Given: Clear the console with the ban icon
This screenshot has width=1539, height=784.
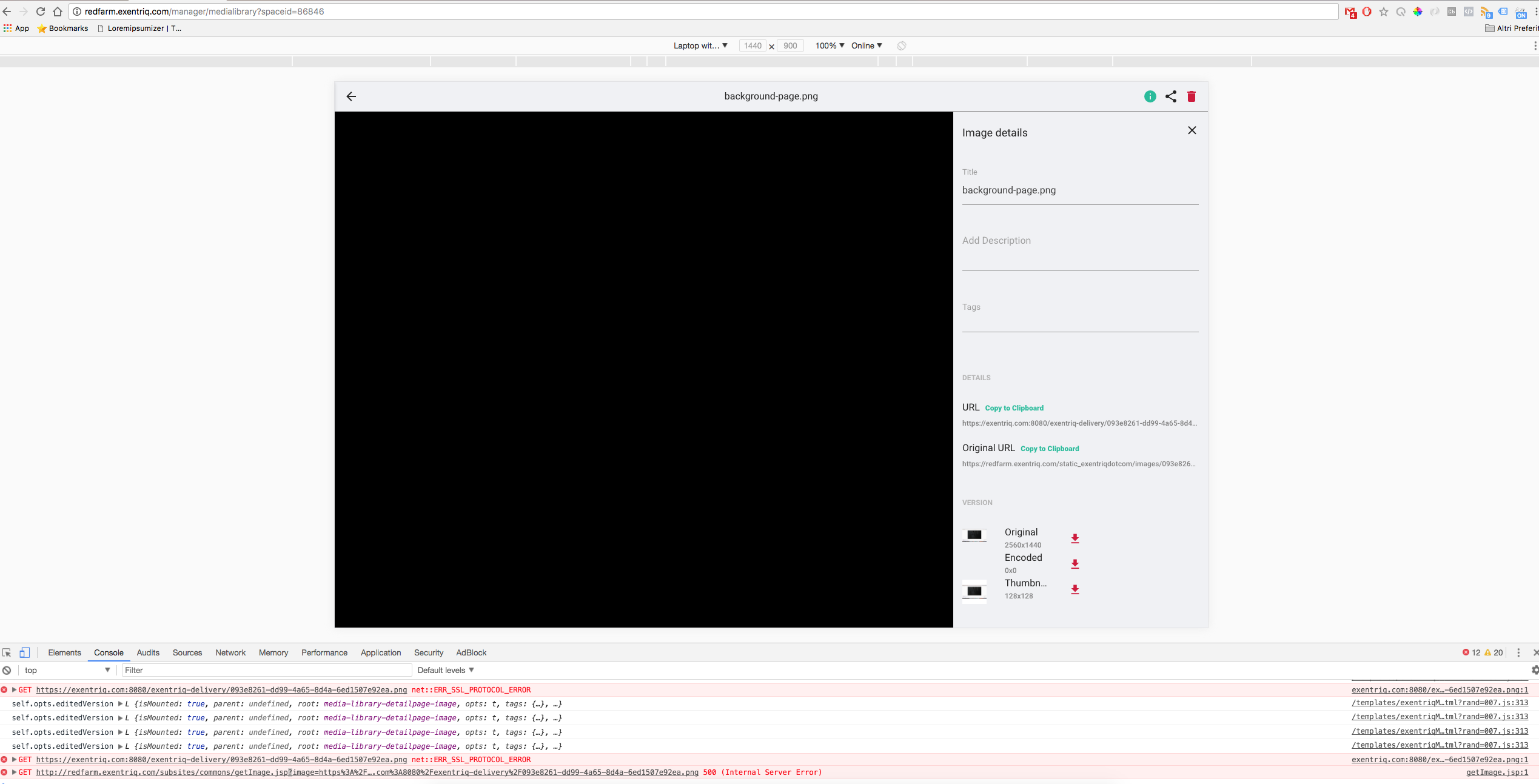Looking at the screenshot, I should [7, 670].
